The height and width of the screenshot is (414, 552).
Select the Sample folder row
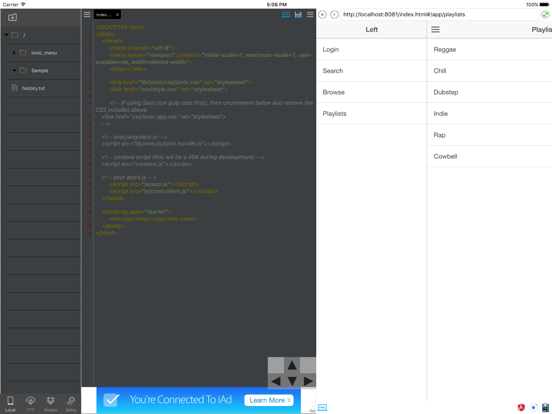tap(43, 70)
